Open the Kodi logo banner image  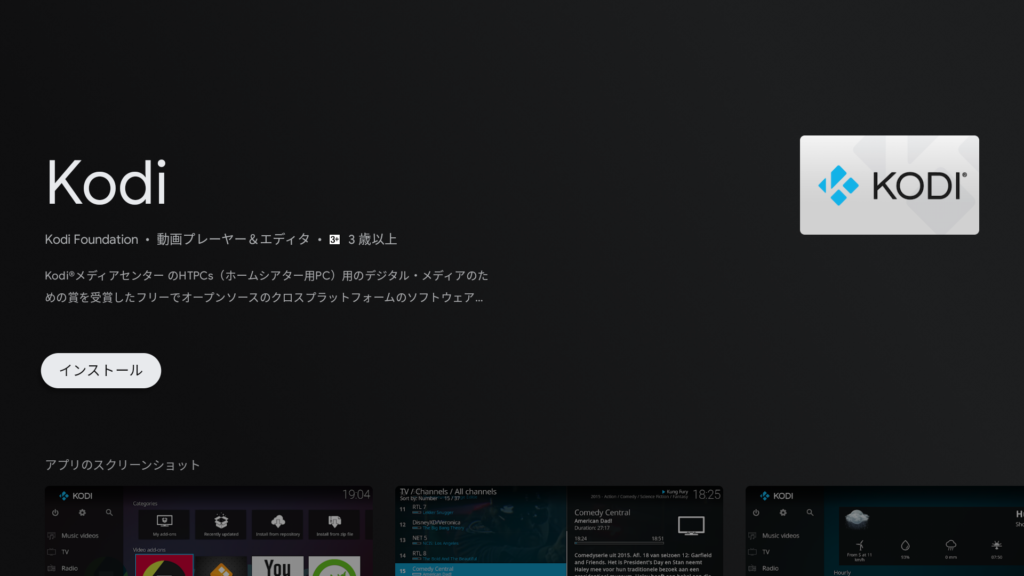[x=889, y=185]
